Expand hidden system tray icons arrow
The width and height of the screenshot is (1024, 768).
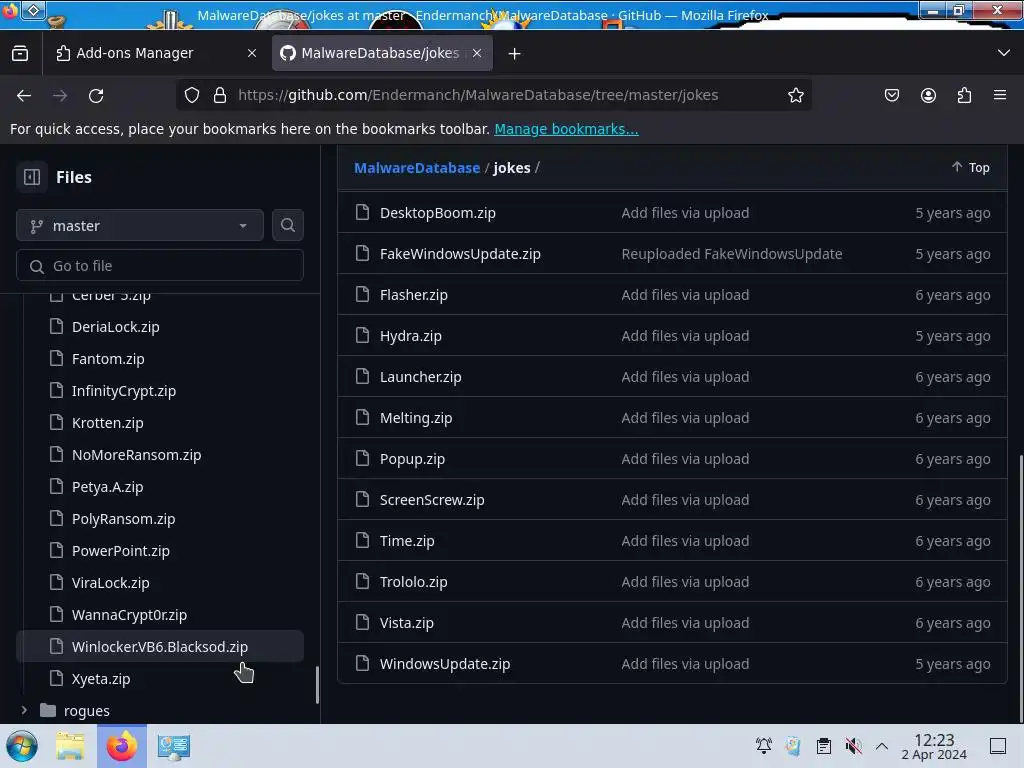[x=882, y=746]
